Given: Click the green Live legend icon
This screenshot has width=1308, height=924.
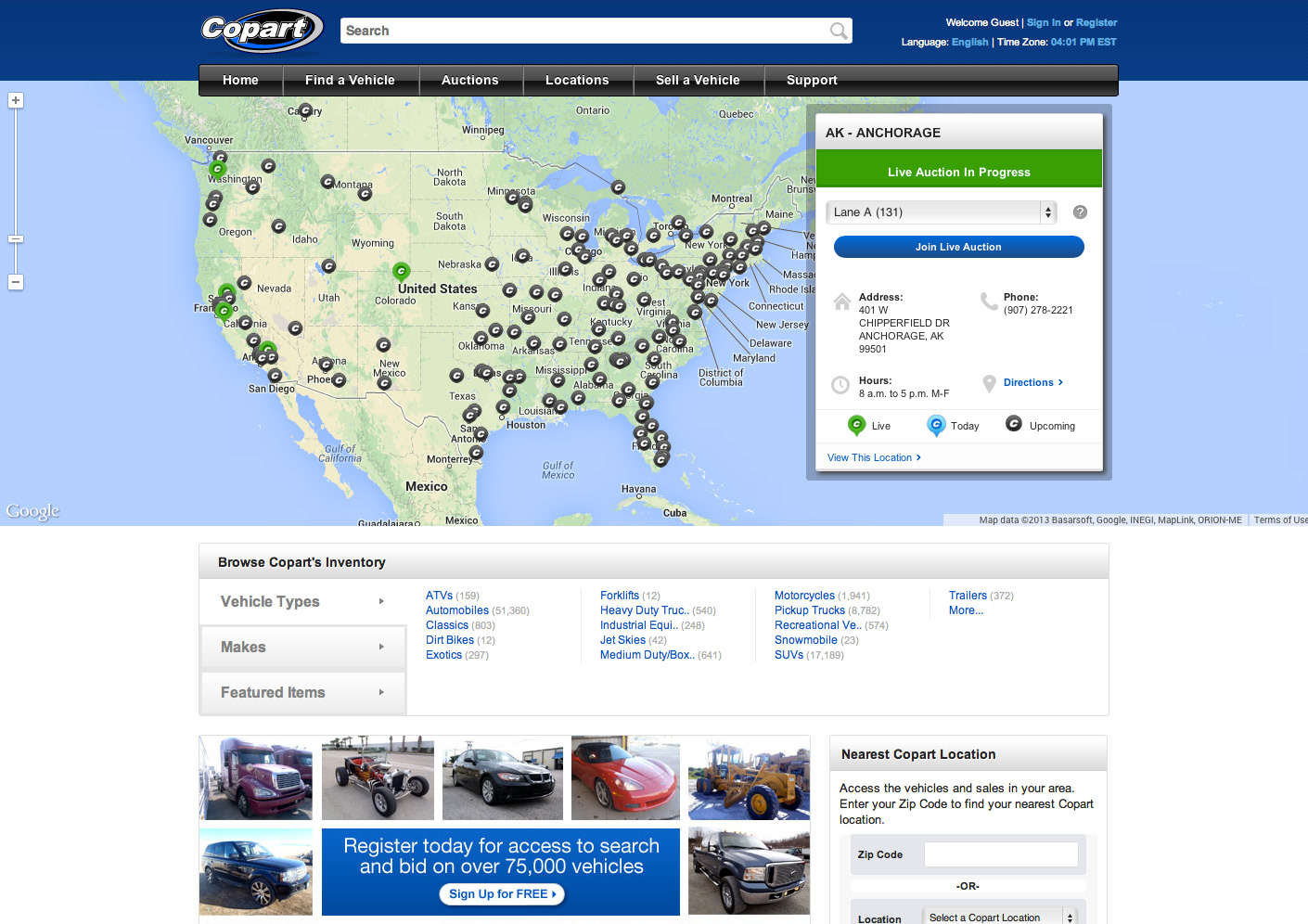Looking at the screenshot, I should point(856,425).
